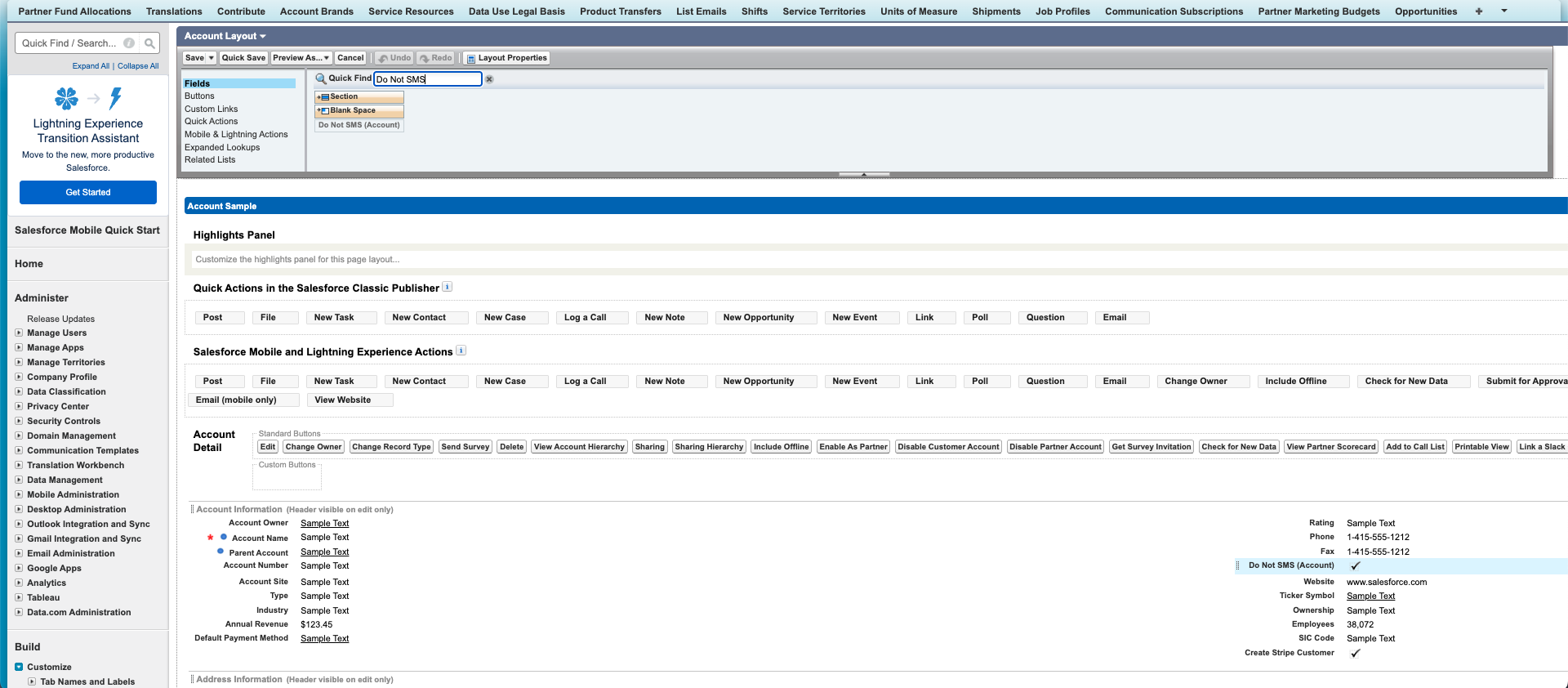Select the Blank Space palette element icon

tap(323, 110)
